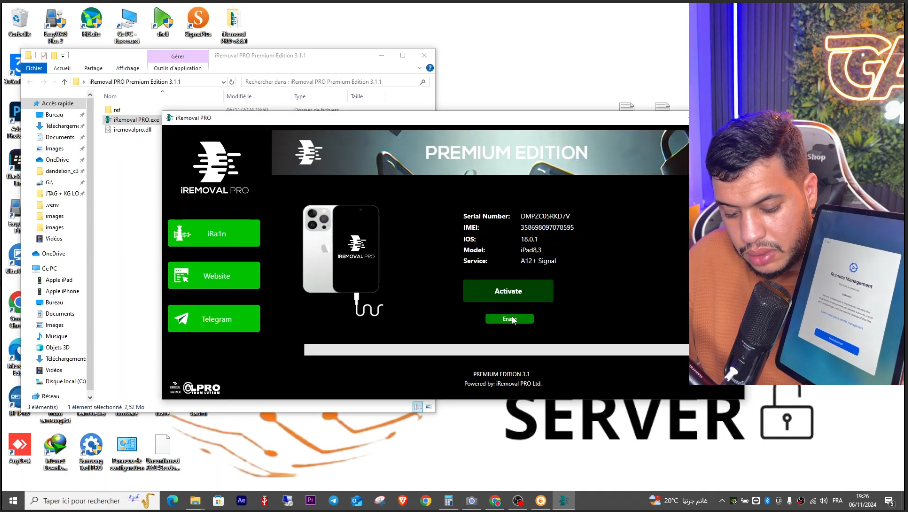Image resolution: width=908 pixels, height=512 pixels.
Task: Click the Explorer help question-mark icon
Action: tap(430, 68)
